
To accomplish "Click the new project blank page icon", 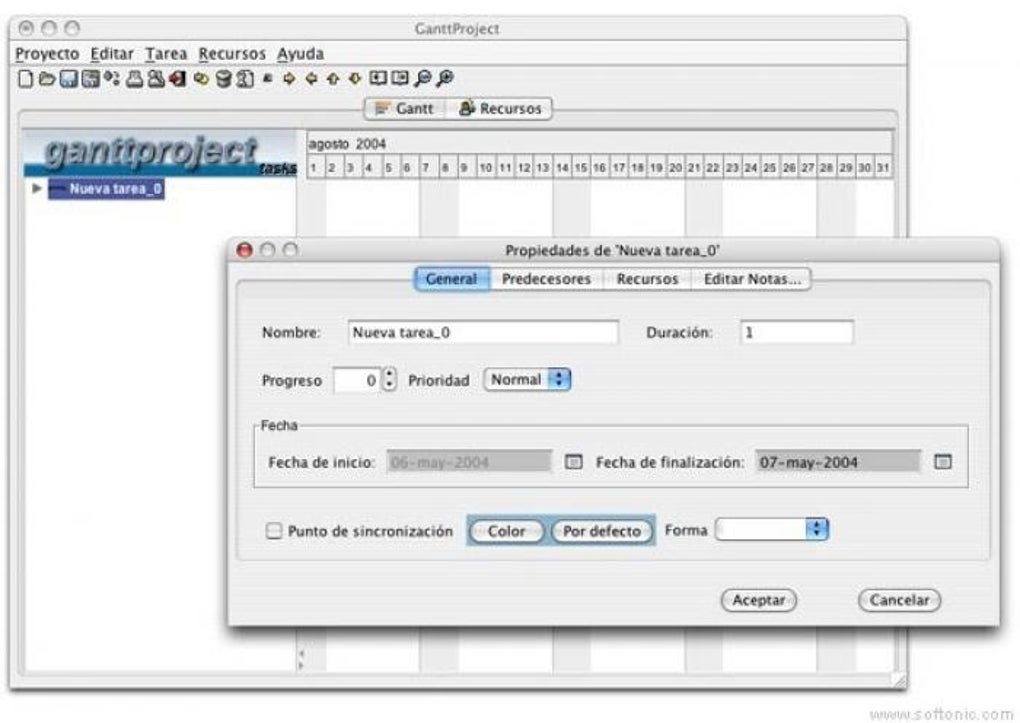I will (25, 79).
